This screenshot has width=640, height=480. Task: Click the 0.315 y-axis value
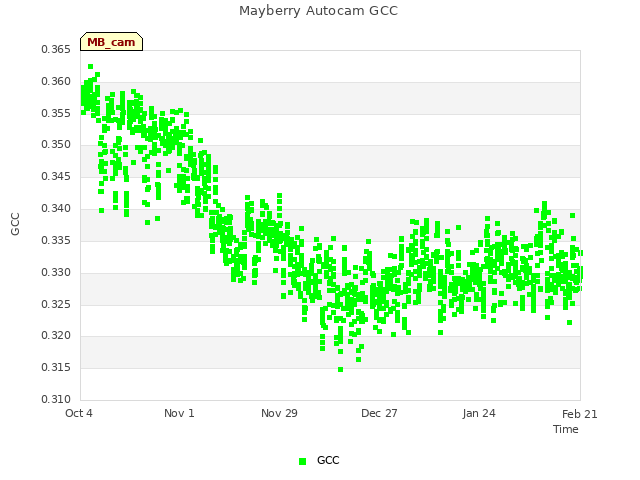point(56,367)
